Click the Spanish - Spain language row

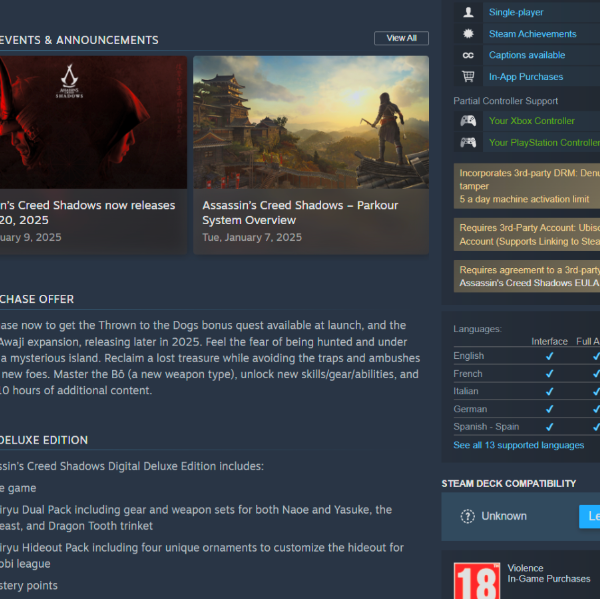coord(527,426)
